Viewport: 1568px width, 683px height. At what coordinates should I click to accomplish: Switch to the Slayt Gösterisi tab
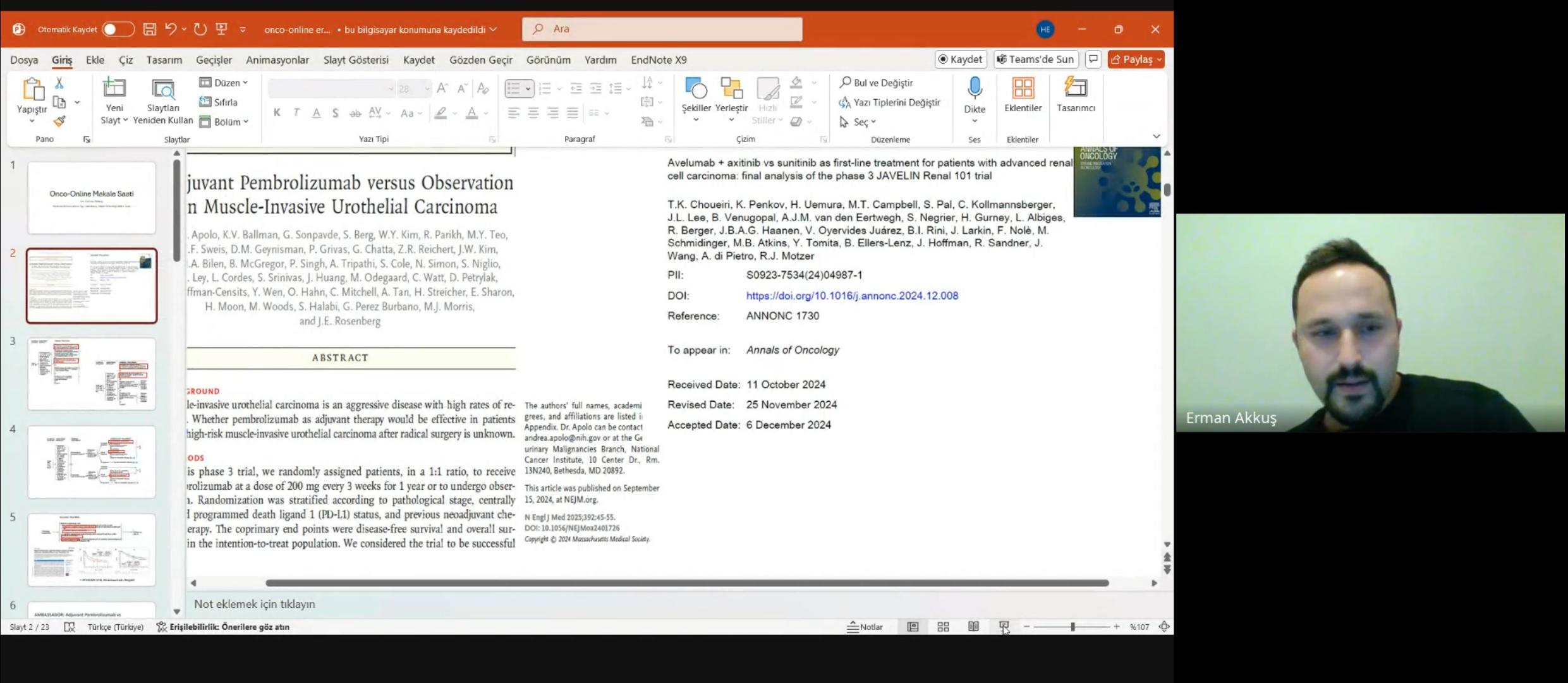click(356, 60)
